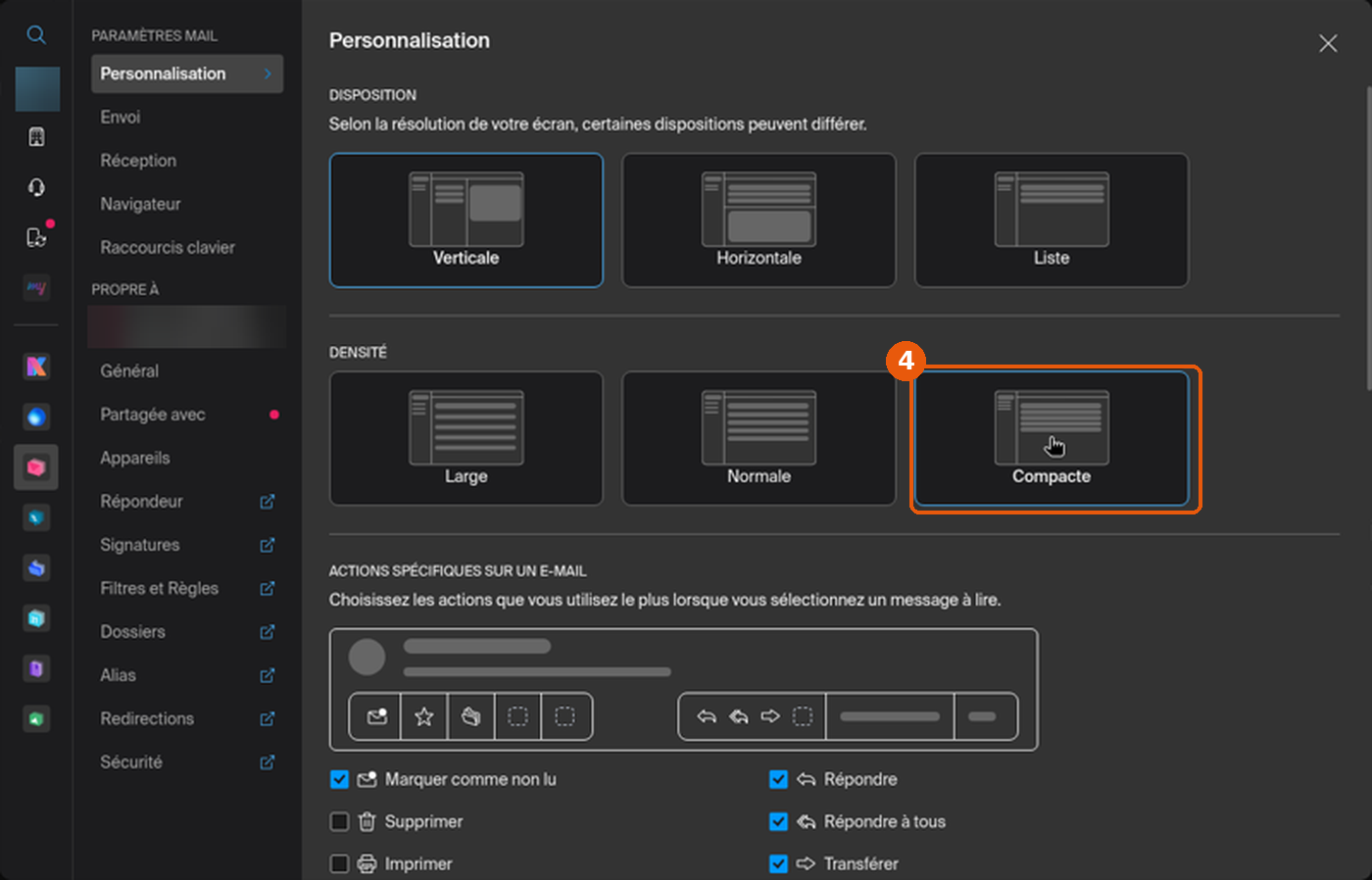
Task: Open the pink Mail cube app icon
Action: pyautogui.click(x=36, y=467)
